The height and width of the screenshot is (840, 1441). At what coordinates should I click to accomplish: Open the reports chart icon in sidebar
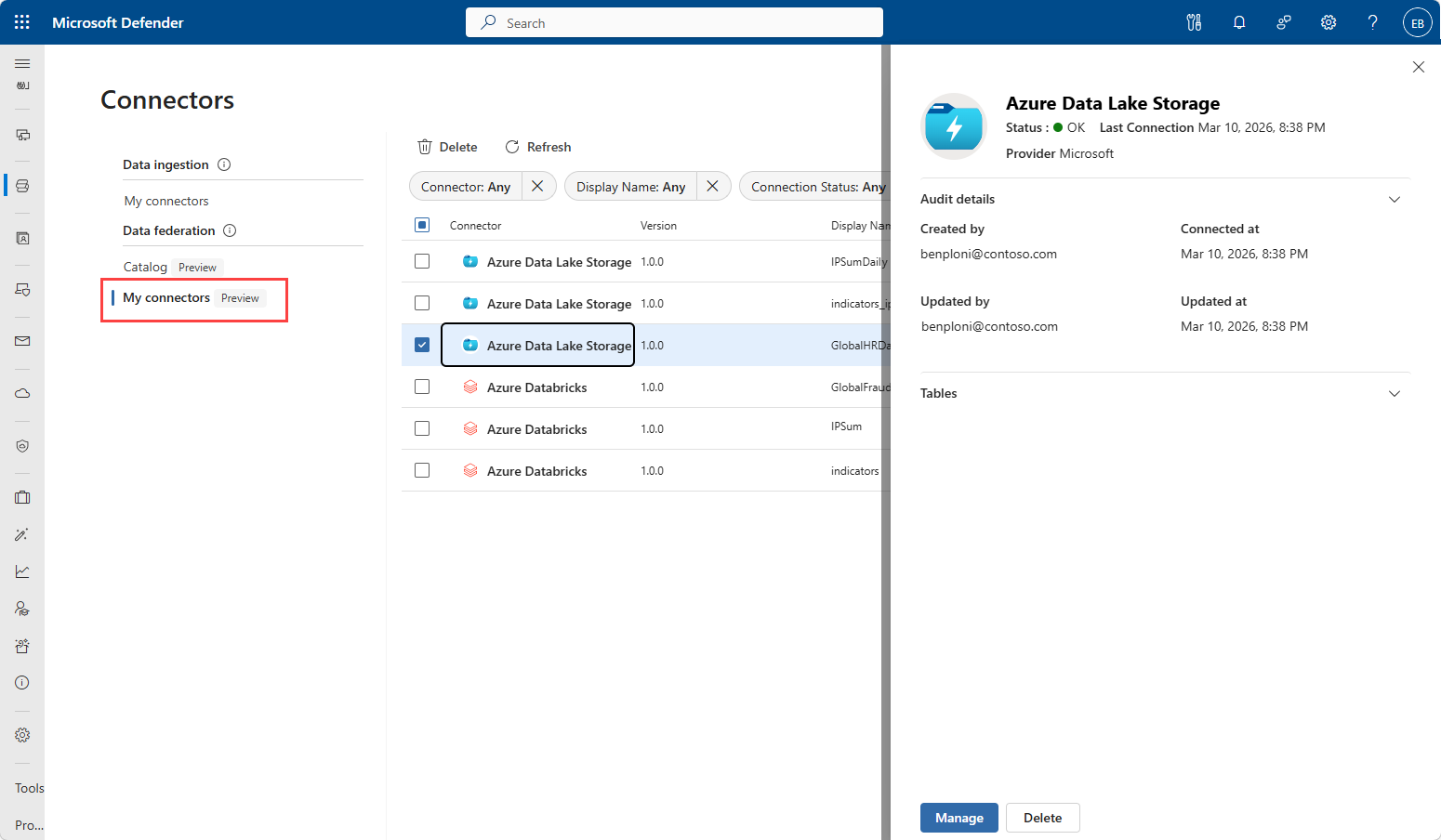(22, 571)
